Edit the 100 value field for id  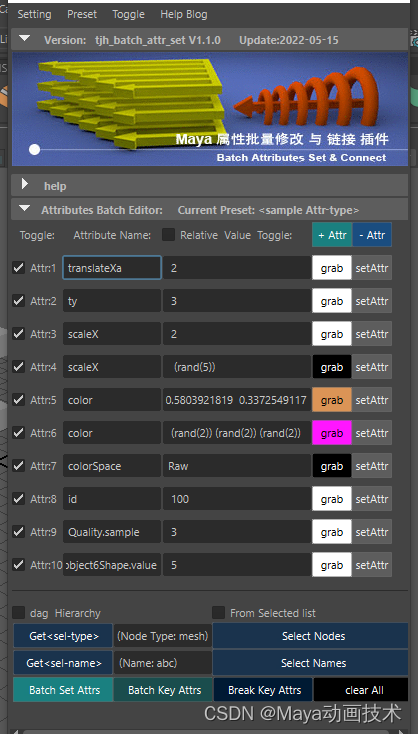click(237, 499)
